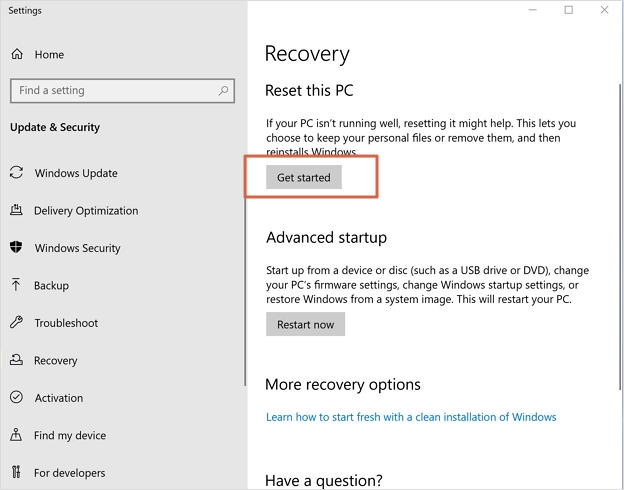624x490 pixels.
Task: Click the Home house icon
Action: coord(17,54)
